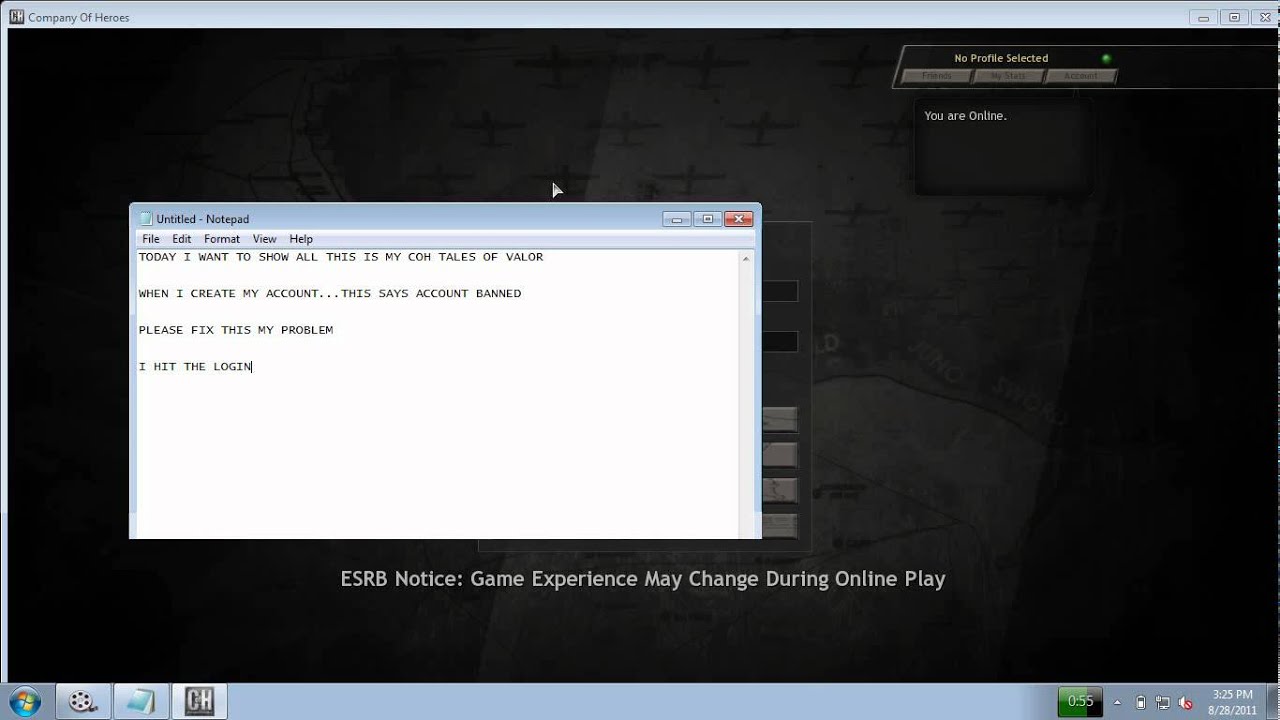Screen dimensions: 1280x720
Task: Show hidden system tray icons arrow
Action: tap(1116, 702)
